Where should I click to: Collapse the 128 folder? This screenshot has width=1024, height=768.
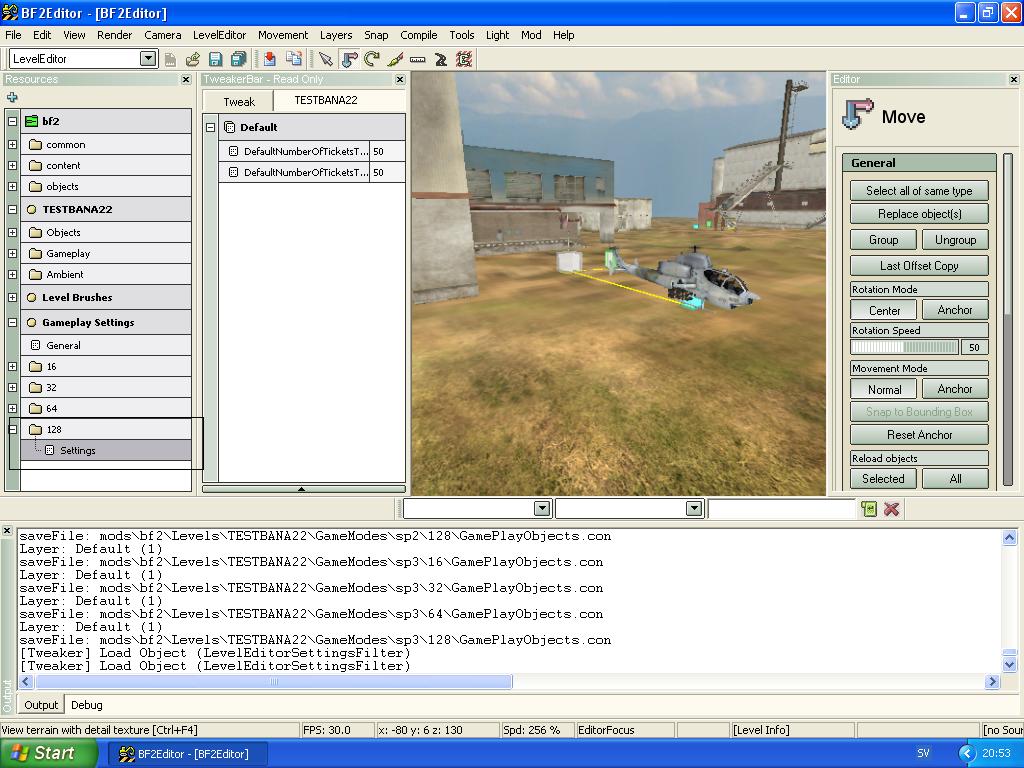point(12,429)
